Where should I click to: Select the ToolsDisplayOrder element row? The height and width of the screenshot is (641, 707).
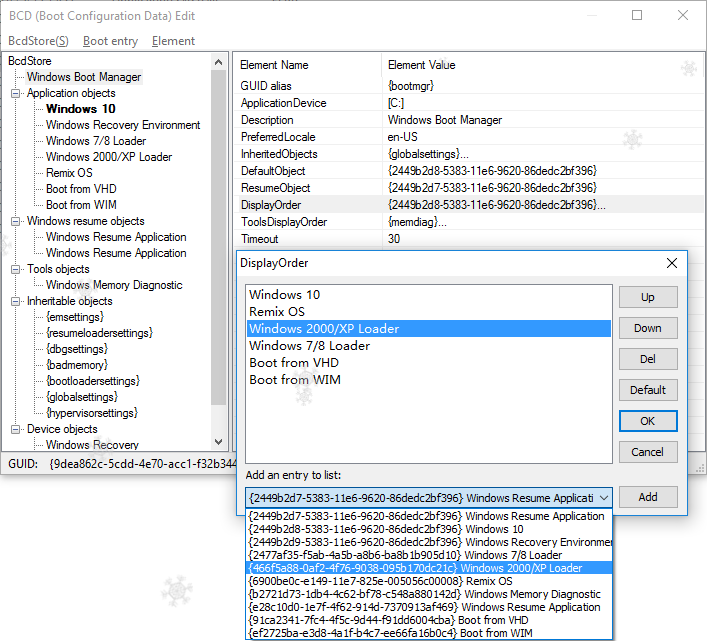coord(469,222)
